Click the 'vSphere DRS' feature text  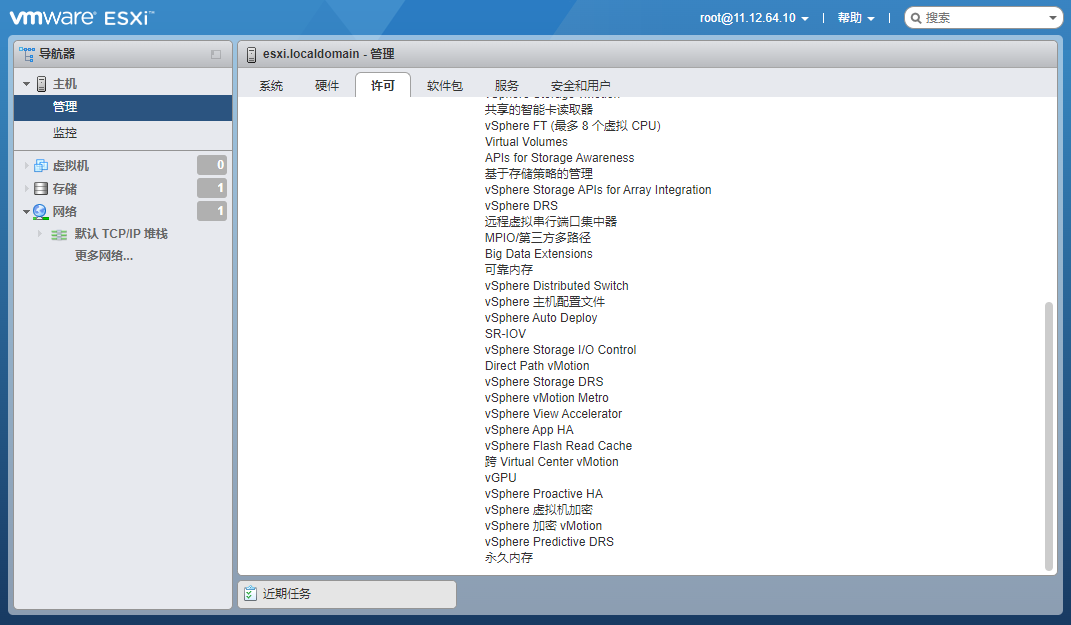pyautogui.click(x=521, y=206)
